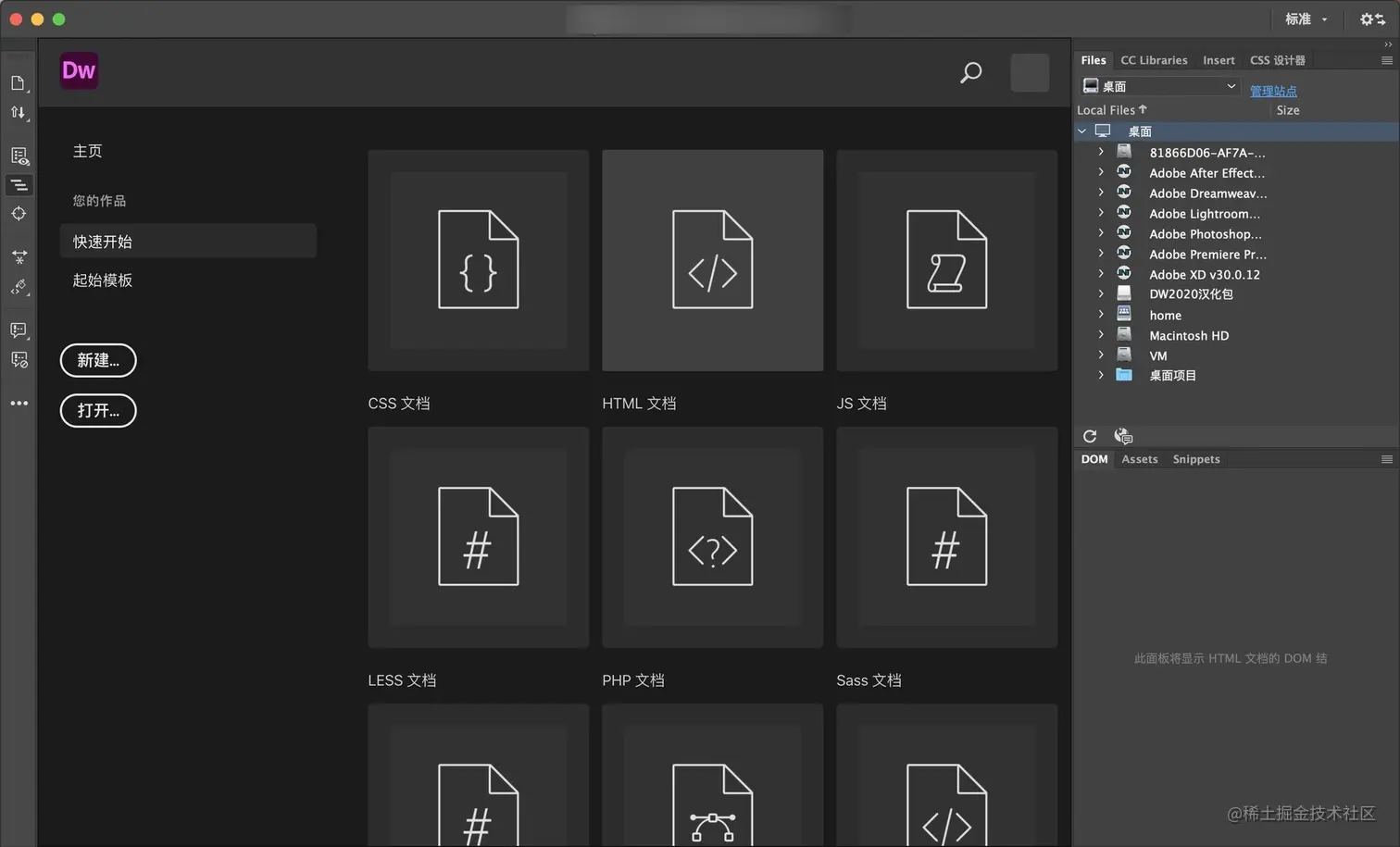Expand the VM drive tree item
The image size is (1400, 847).
pyautogui.click(x=1101, y=355)
